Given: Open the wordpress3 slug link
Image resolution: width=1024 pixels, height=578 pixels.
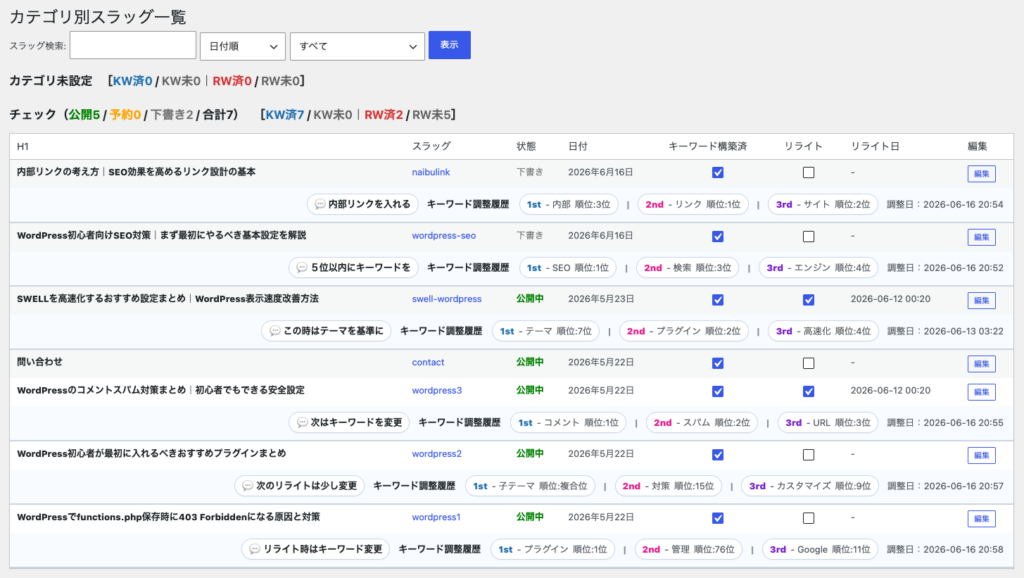Looking at the screenshot, I should [x=437, y=391].
